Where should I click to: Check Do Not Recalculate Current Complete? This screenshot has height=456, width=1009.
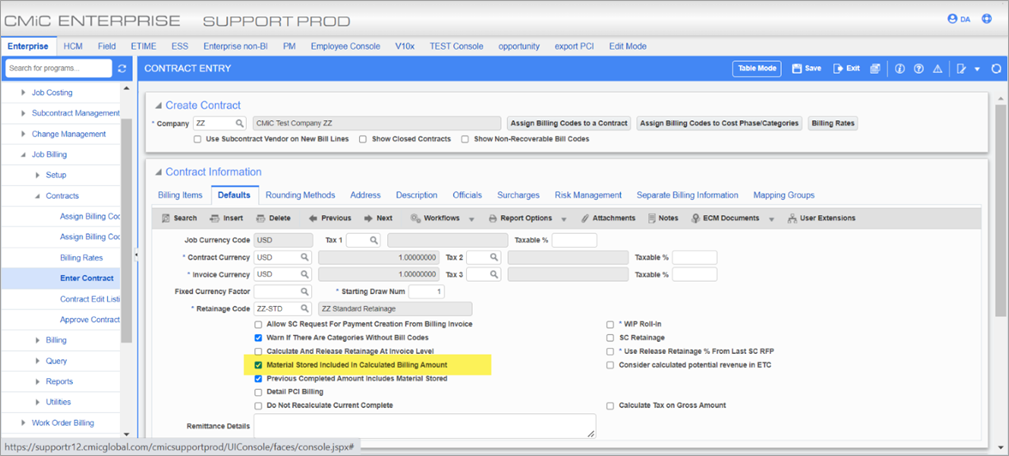(259, 406)
